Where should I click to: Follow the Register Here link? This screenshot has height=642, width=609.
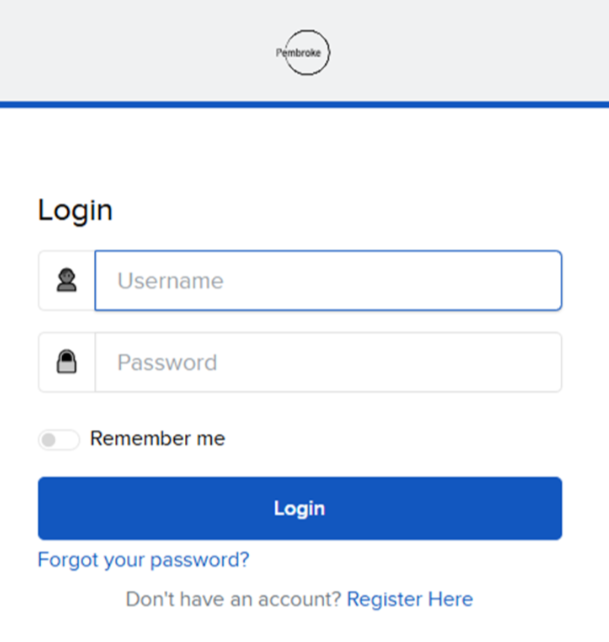410,599
